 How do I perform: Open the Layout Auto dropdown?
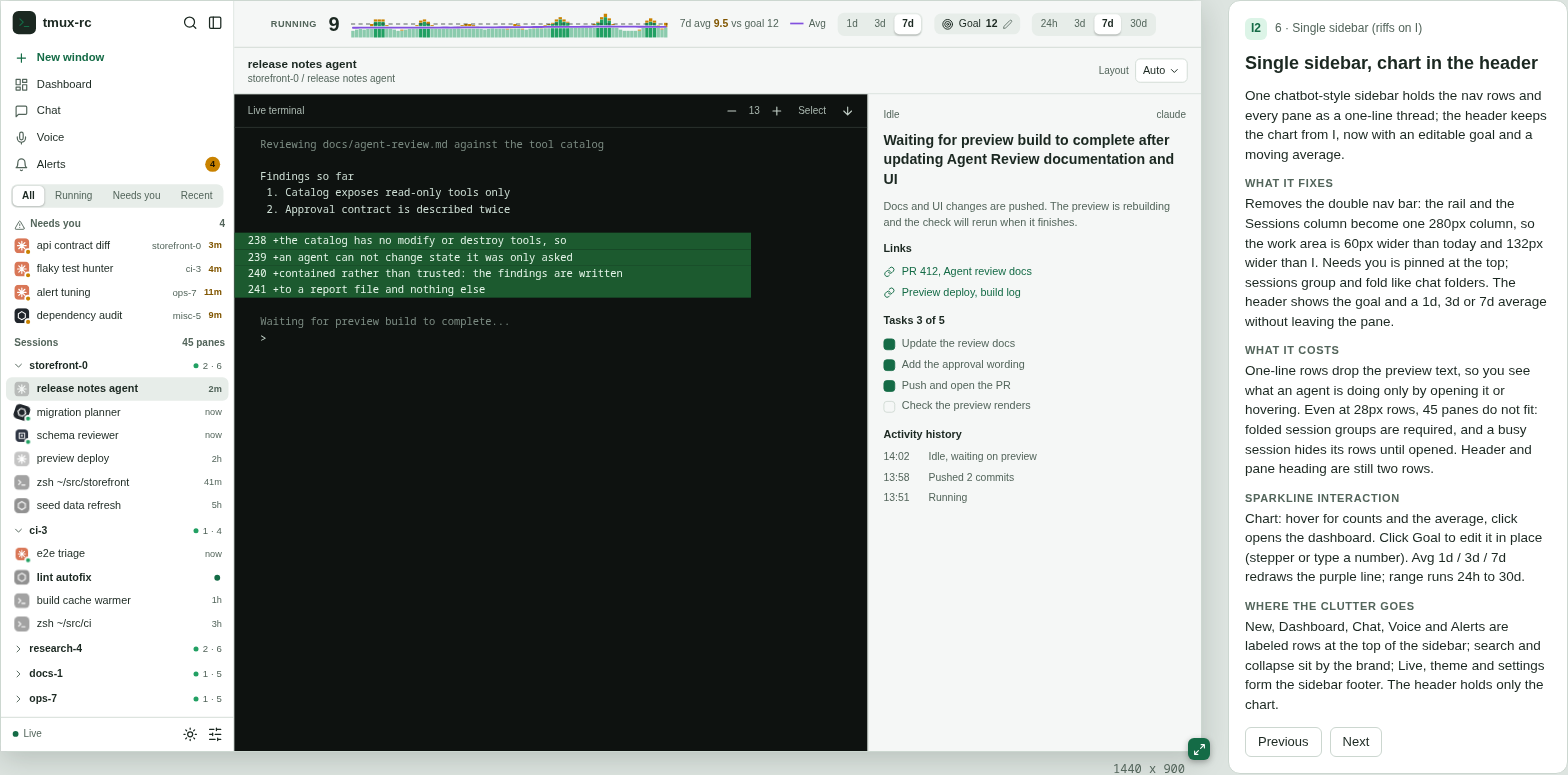[x=1161, y=71]
